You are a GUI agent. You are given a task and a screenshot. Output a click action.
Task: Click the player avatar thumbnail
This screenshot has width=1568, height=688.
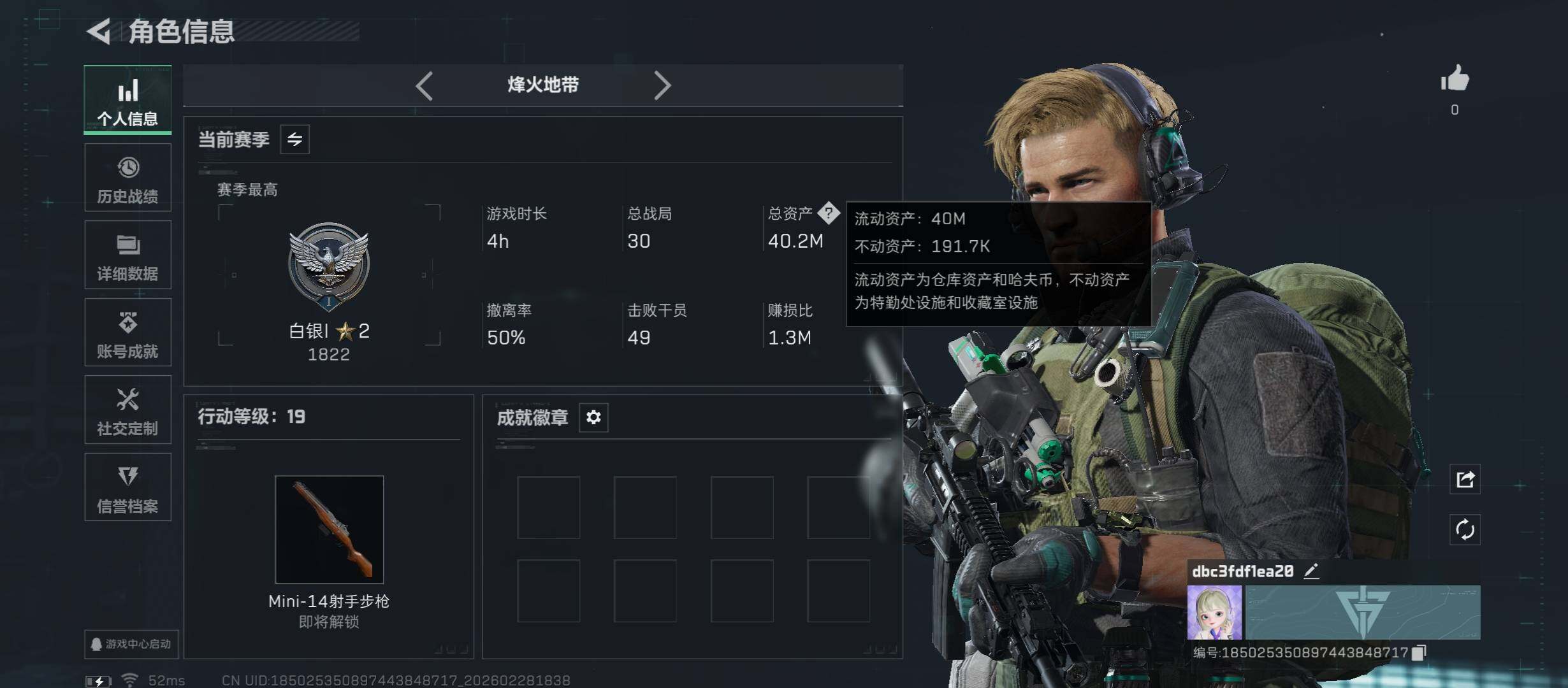click(1214, 612)
